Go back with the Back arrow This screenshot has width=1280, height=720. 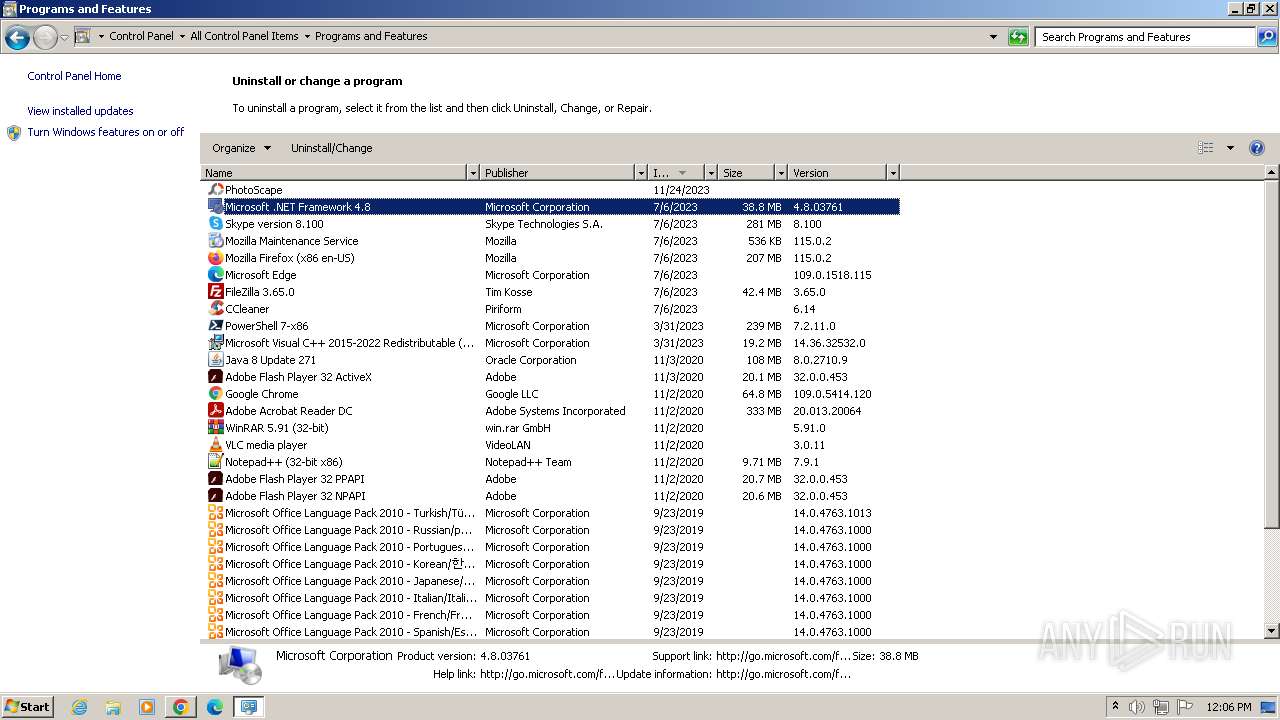coord(17,37)
